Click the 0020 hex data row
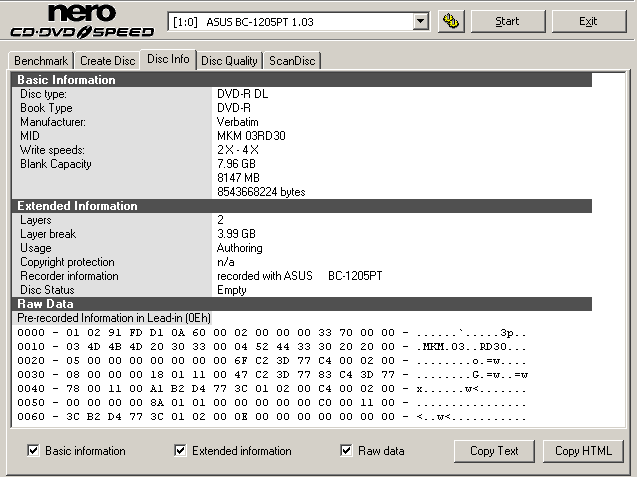Image resolution: width=637 pixels, height=477 pixels. tap(272, 361)
